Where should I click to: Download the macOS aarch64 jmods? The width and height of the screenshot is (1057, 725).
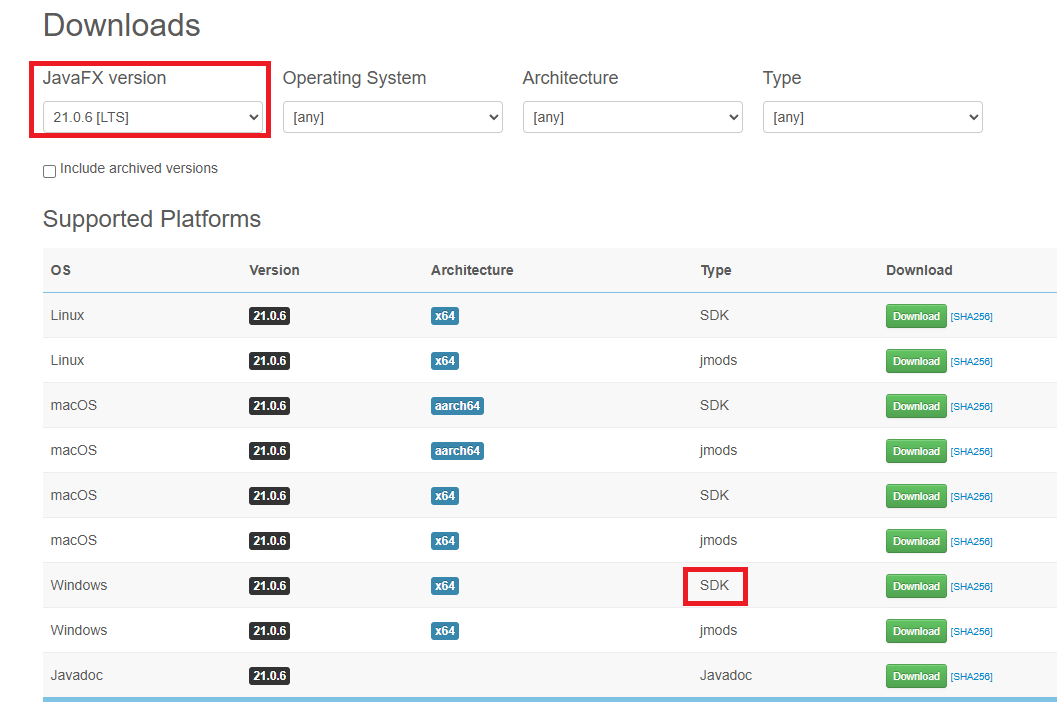point(916,451)
